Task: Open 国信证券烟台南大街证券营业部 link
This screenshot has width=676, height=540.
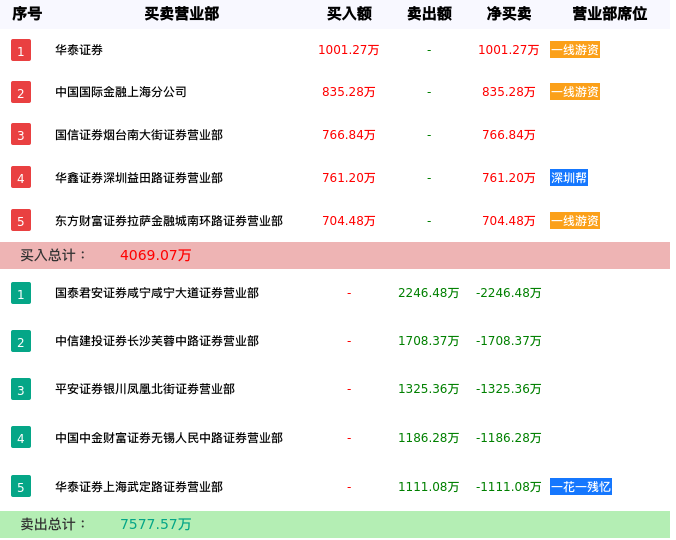Action: [139, 135]
